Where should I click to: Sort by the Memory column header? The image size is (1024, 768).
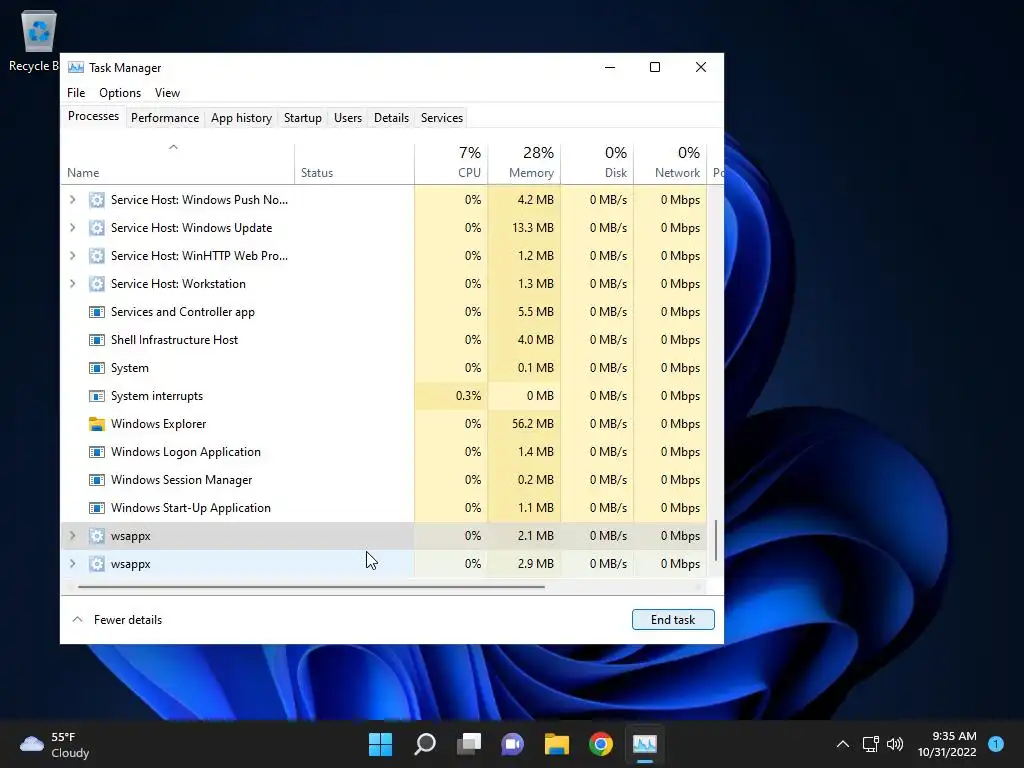pos(524,163)
